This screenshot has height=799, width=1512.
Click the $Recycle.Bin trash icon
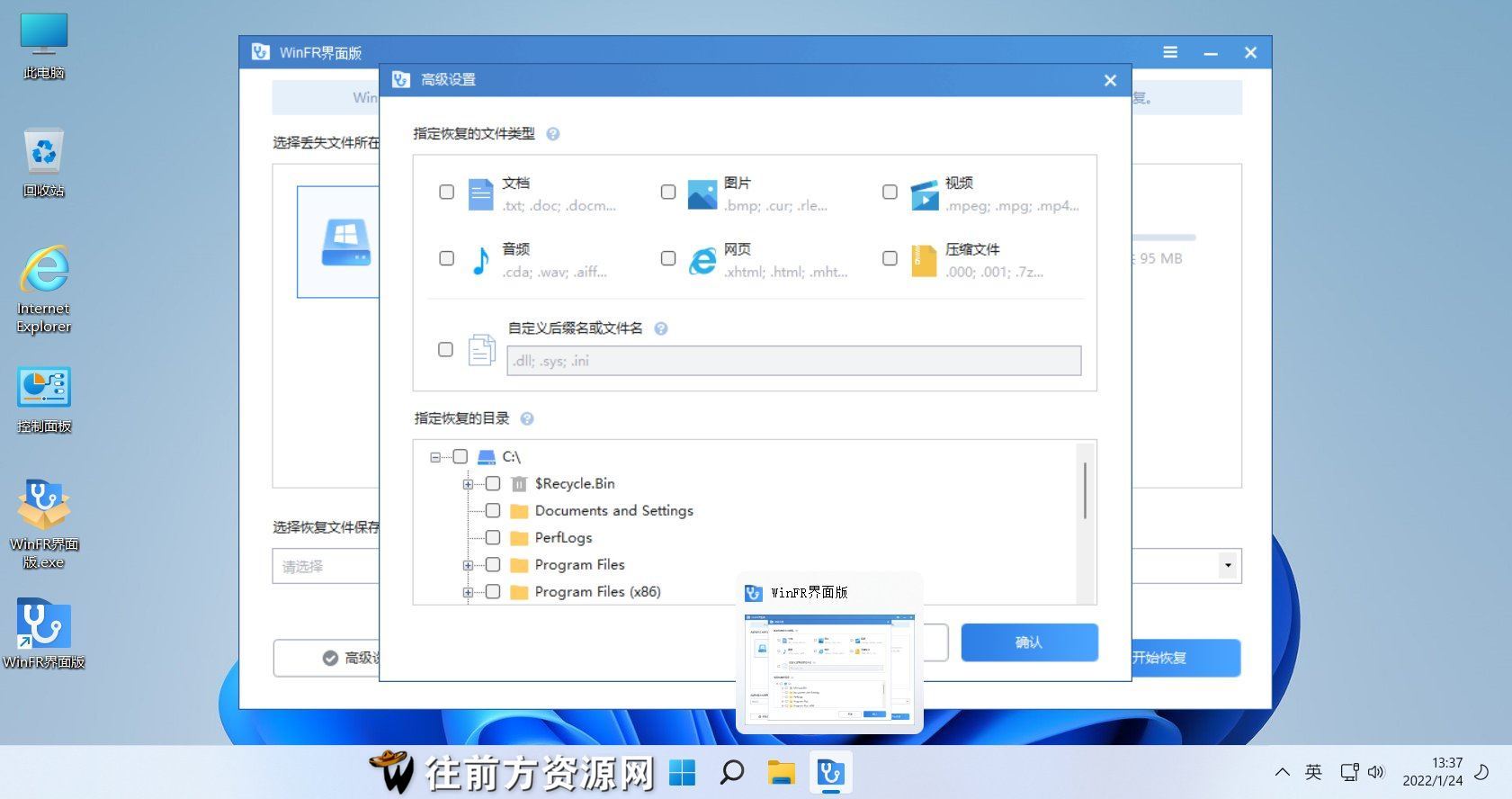519,484
